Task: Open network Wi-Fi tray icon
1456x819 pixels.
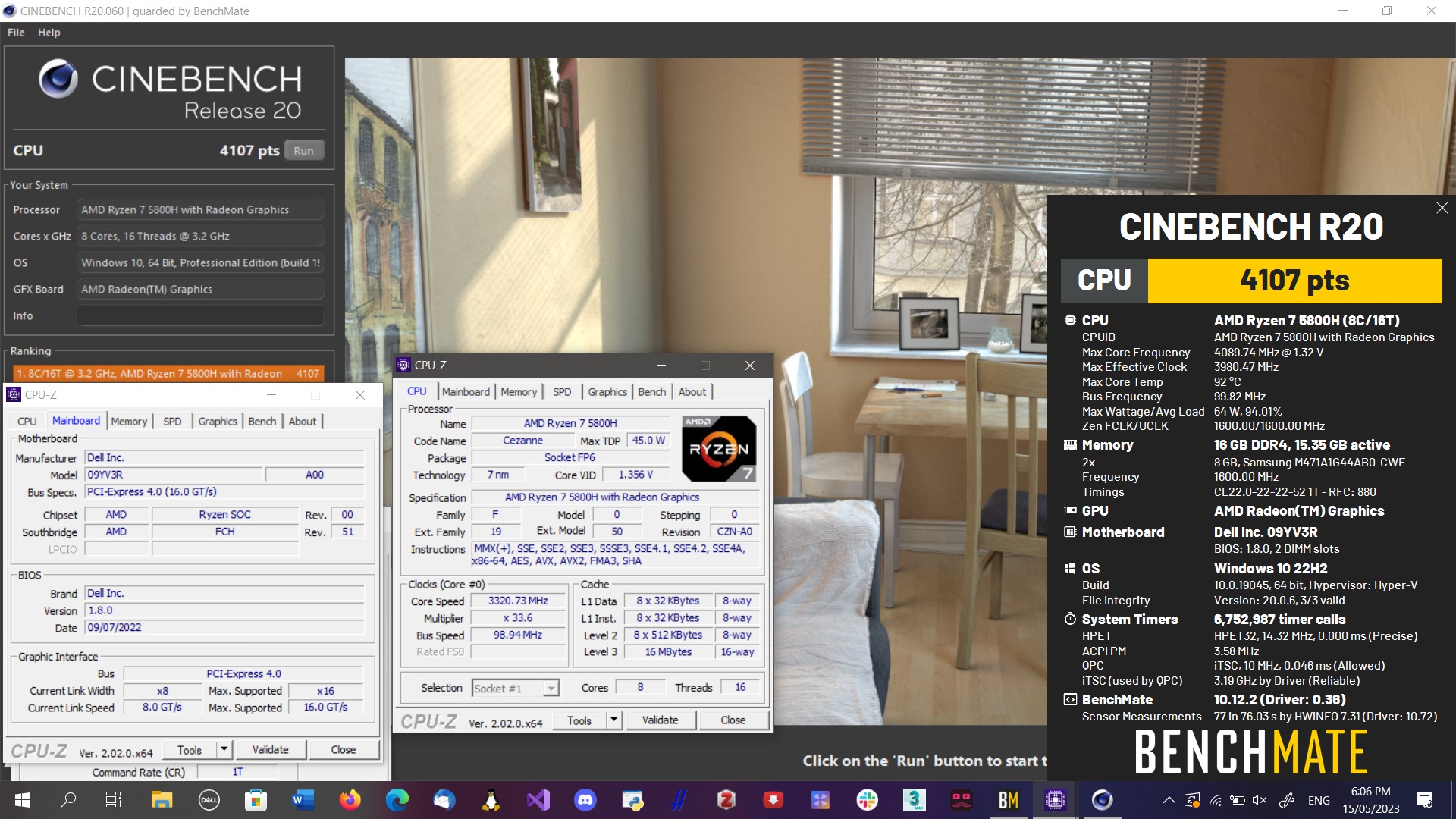Action: click(x=1215, y=800)
